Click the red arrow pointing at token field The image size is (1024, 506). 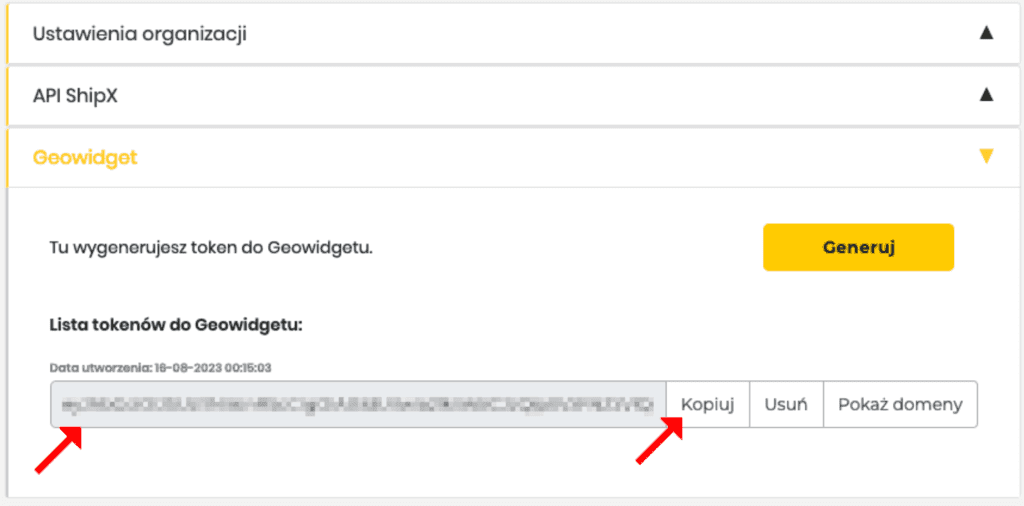click(x=58, y=449)
